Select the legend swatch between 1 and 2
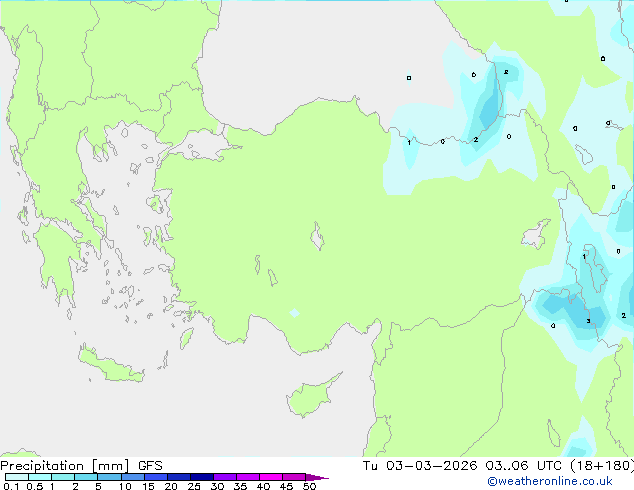Viewport: 634px width, 490px height. (x=63, y=477)
